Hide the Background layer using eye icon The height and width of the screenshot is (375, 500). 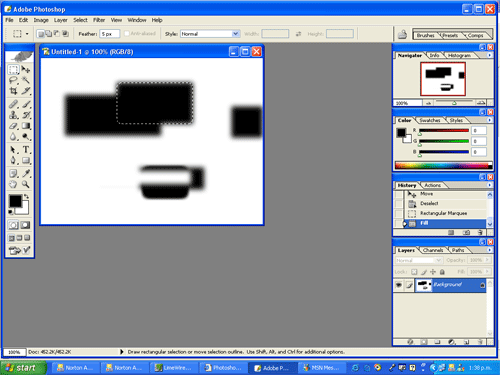pos(398,285)
